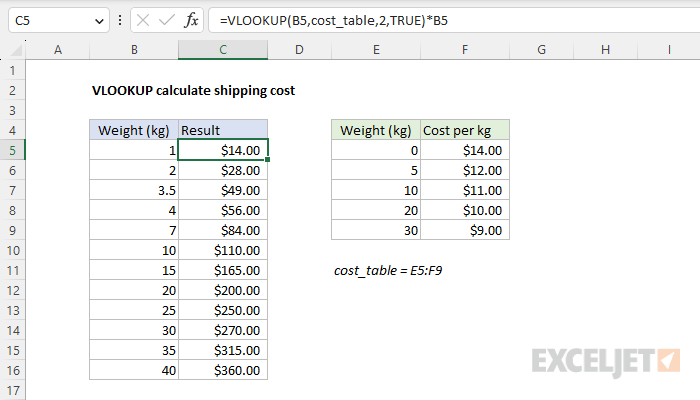The image size is (700, 400).
Task: Click the formula bar options dots
Action: click(x=120, y=20)
